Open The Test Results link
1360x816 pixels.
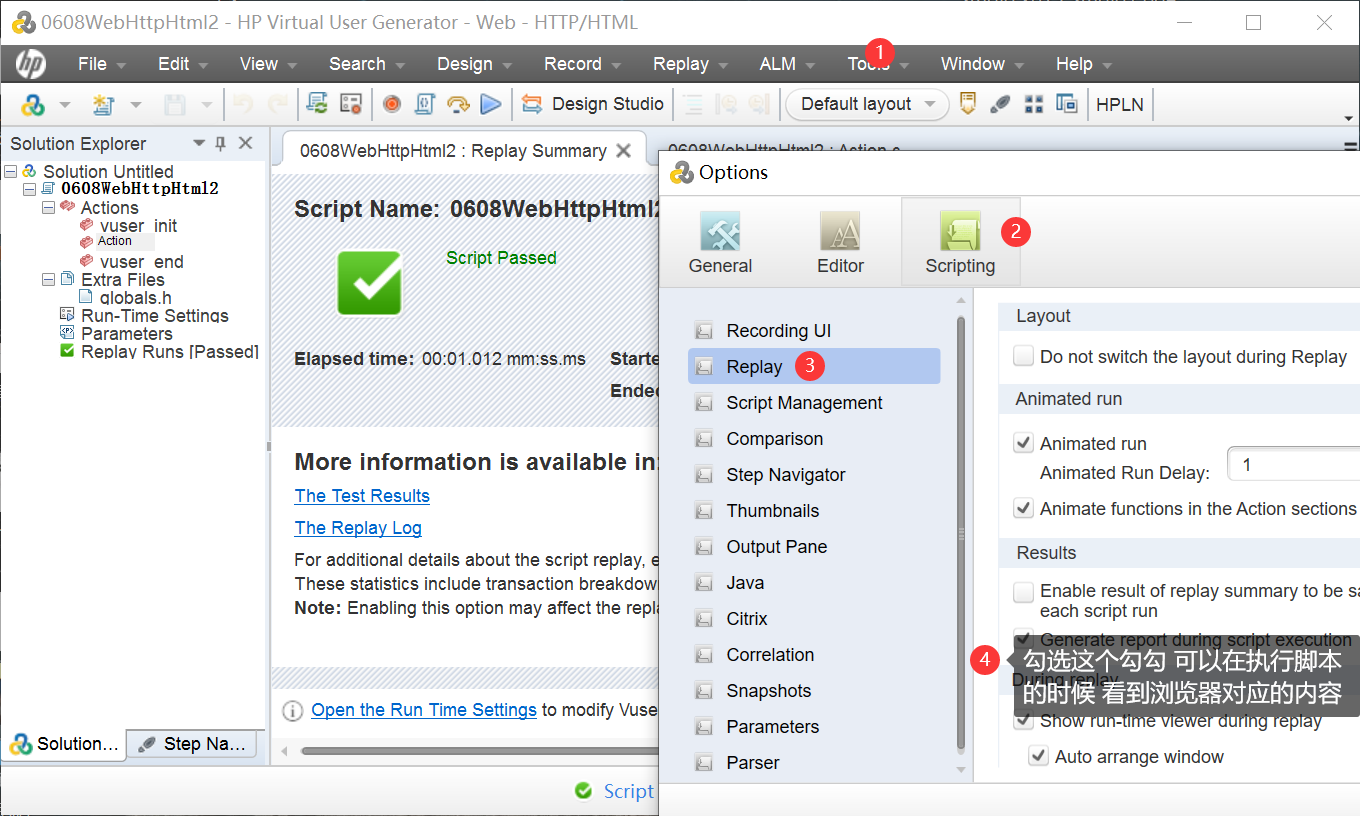[362, 496]
